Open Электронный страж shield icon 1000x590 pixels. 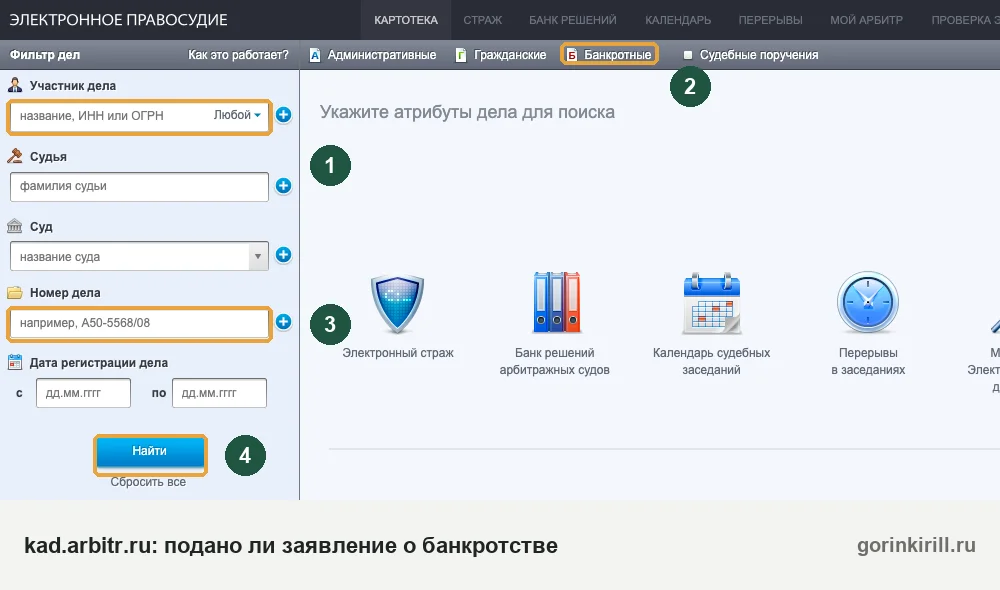397,304
